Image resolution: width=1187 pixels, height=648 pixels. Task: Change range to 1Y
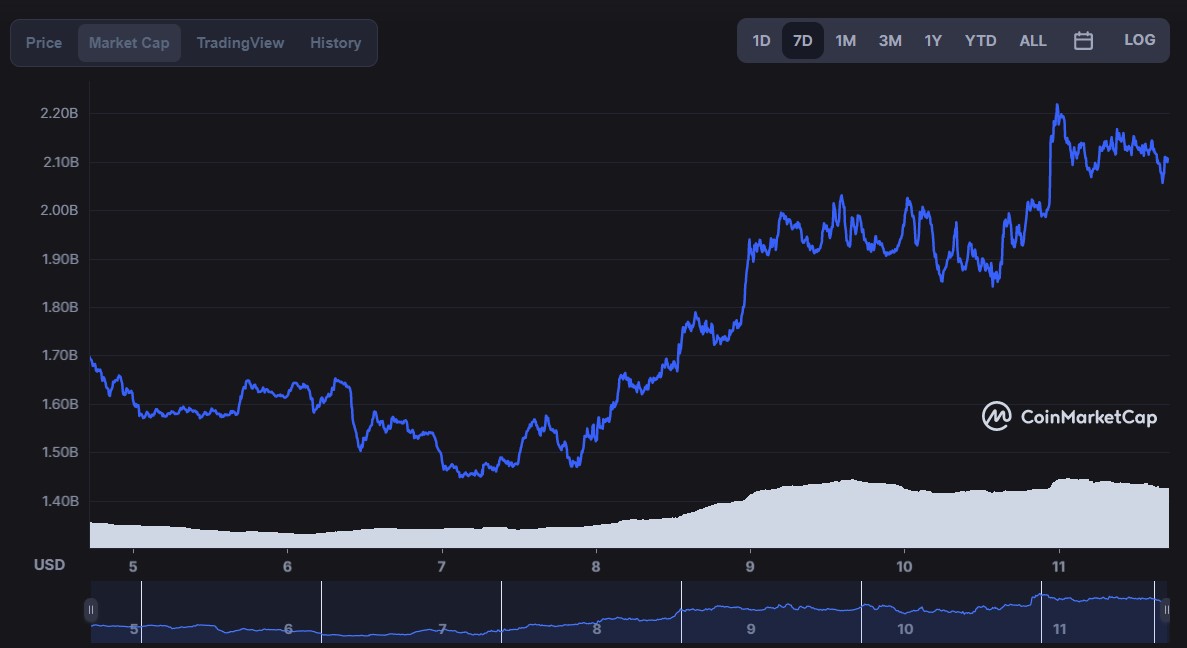pyautogui.click(x=933, y=41)
